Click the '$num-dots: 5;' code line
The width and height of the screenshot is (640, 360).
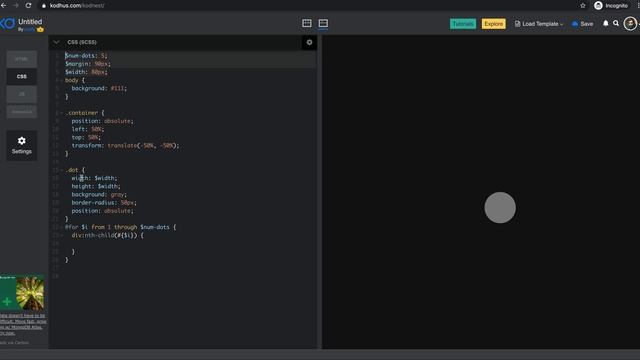86,56
